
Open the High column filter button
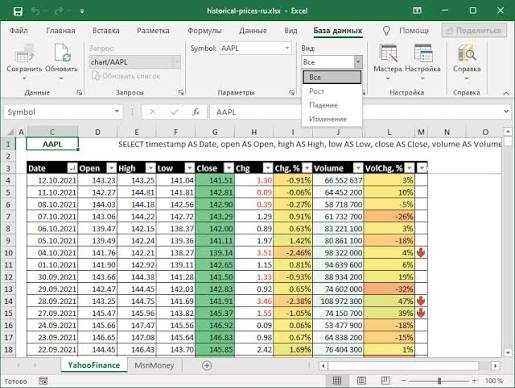point(151,168)
